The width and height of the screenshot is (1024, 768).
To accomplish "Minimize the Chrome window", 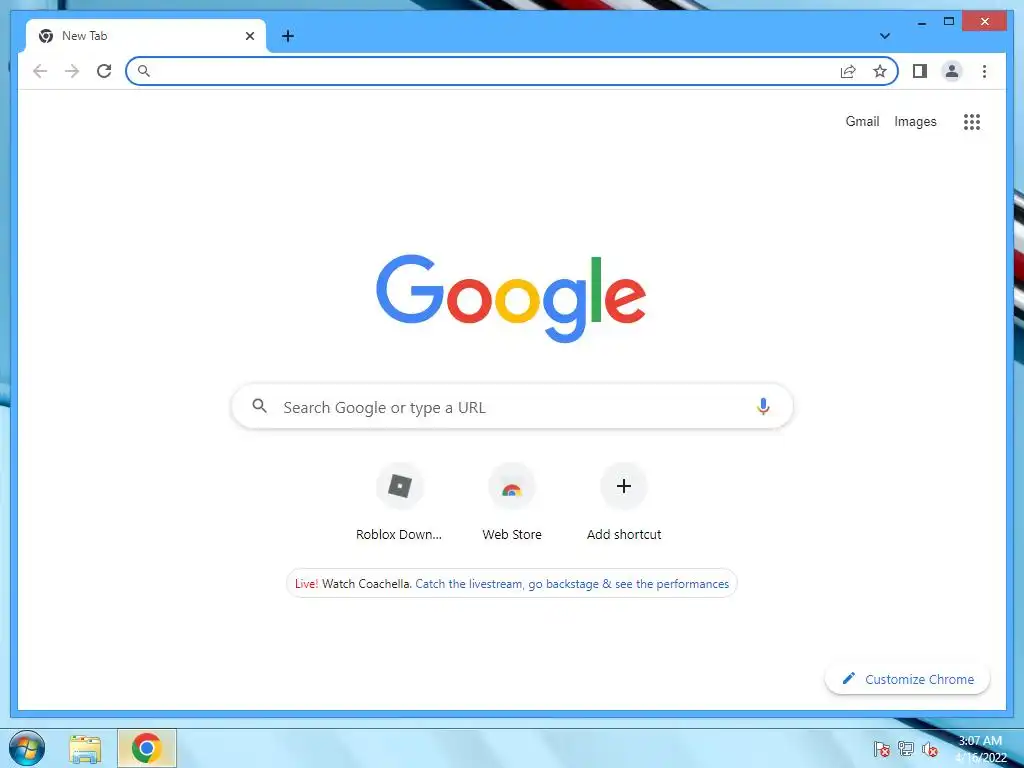I will [x=921, y=22].
